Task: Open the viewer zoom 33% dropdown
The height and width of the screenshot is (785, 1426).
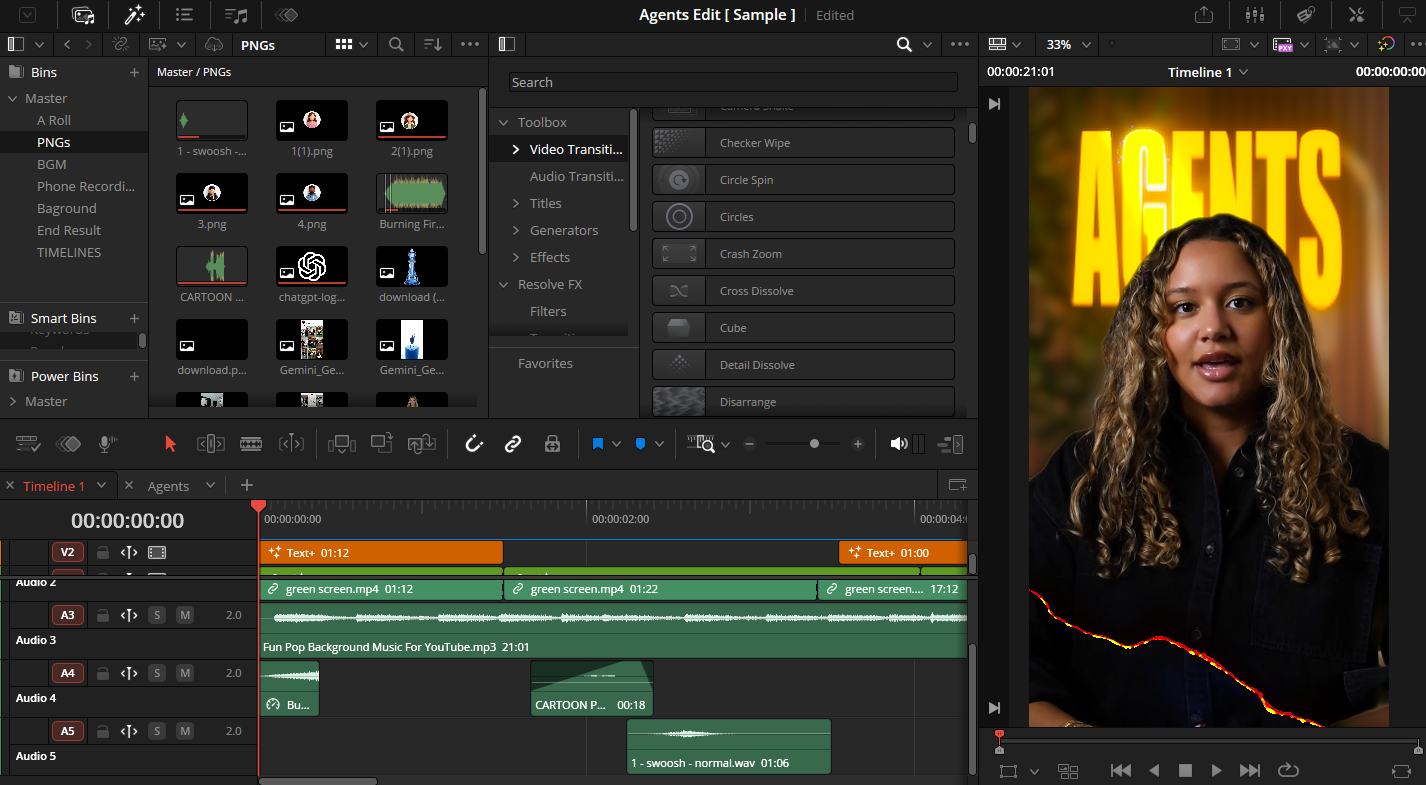Action: 1070,45
